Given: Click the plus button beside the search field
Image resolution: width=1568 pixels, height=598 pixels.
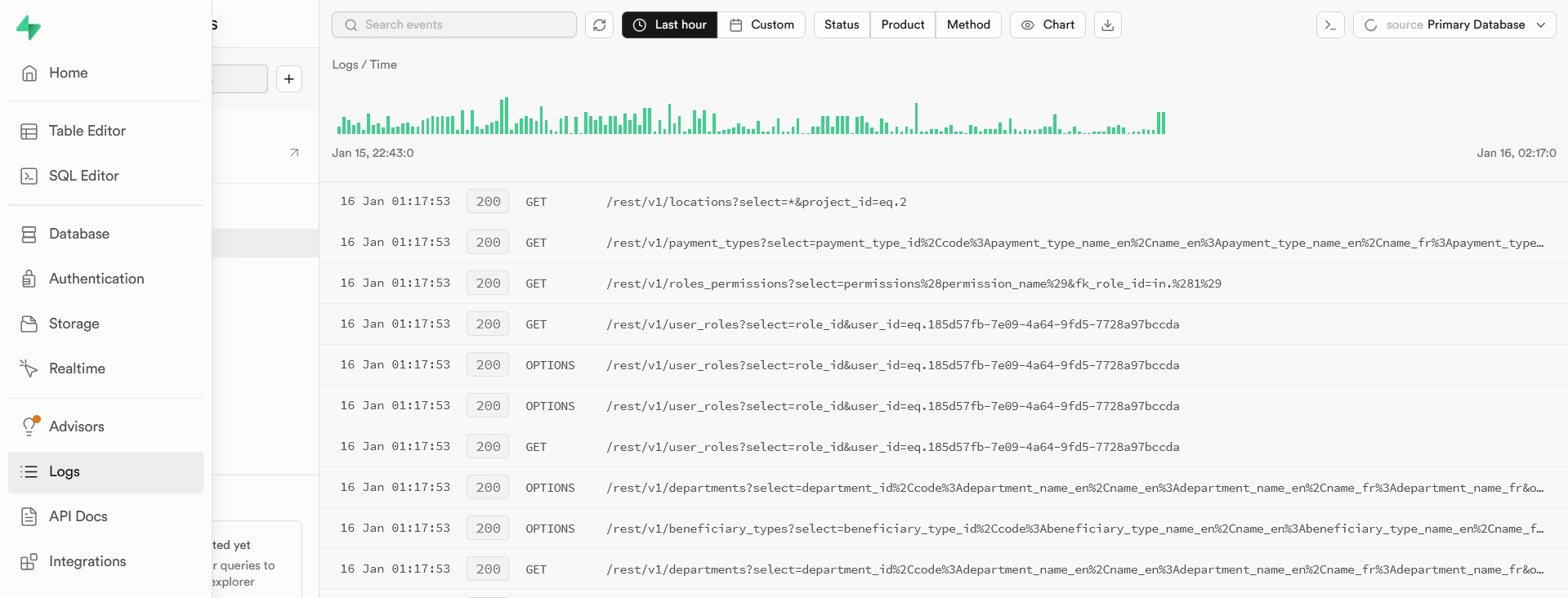Looking at the screenshot, I should click(x=289, y=79).
